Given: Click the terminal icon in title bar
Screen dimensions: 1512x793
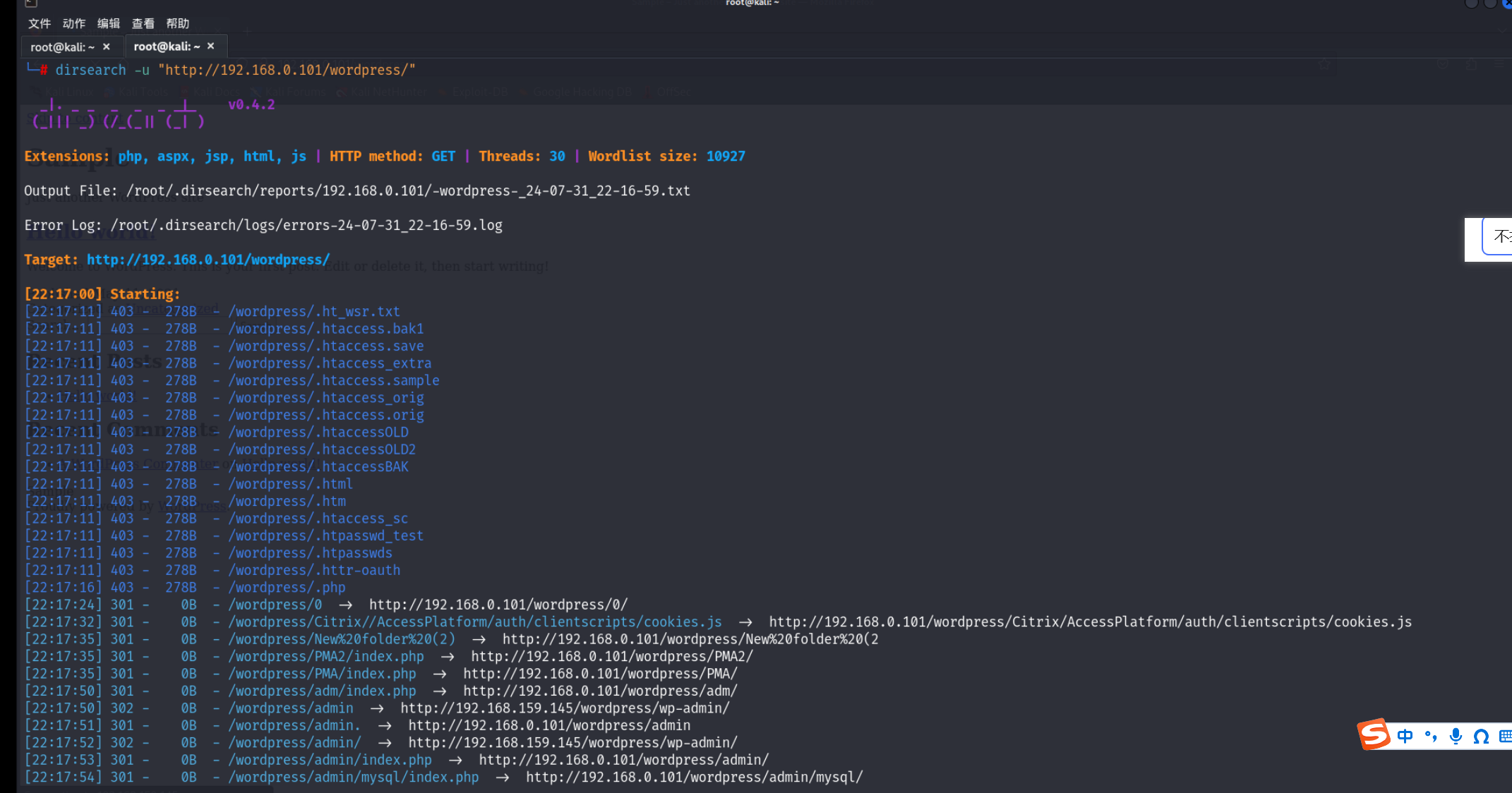Looking at the screenshot, I should [x=31, y=4].
